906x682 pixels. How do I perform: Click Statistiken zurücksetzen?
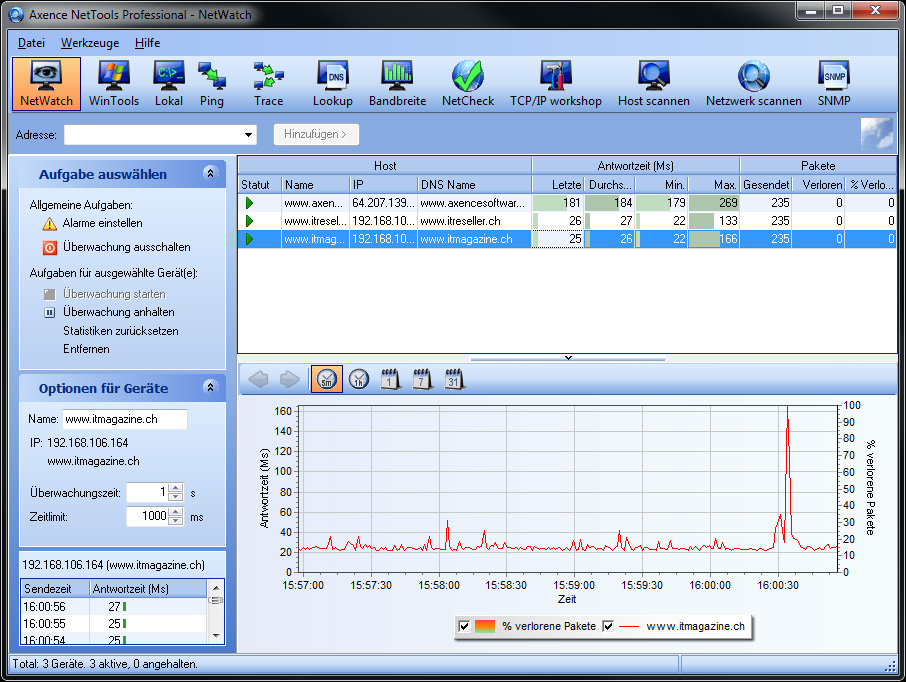pyautogui.click(x=120, y=330)
